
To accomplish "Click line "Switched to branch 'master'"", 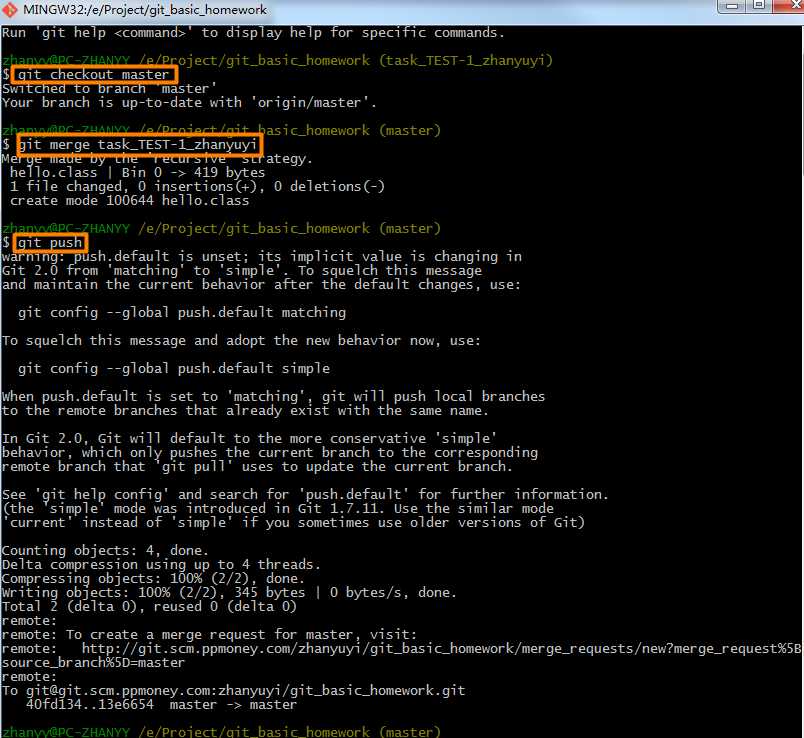I will 109,89.
